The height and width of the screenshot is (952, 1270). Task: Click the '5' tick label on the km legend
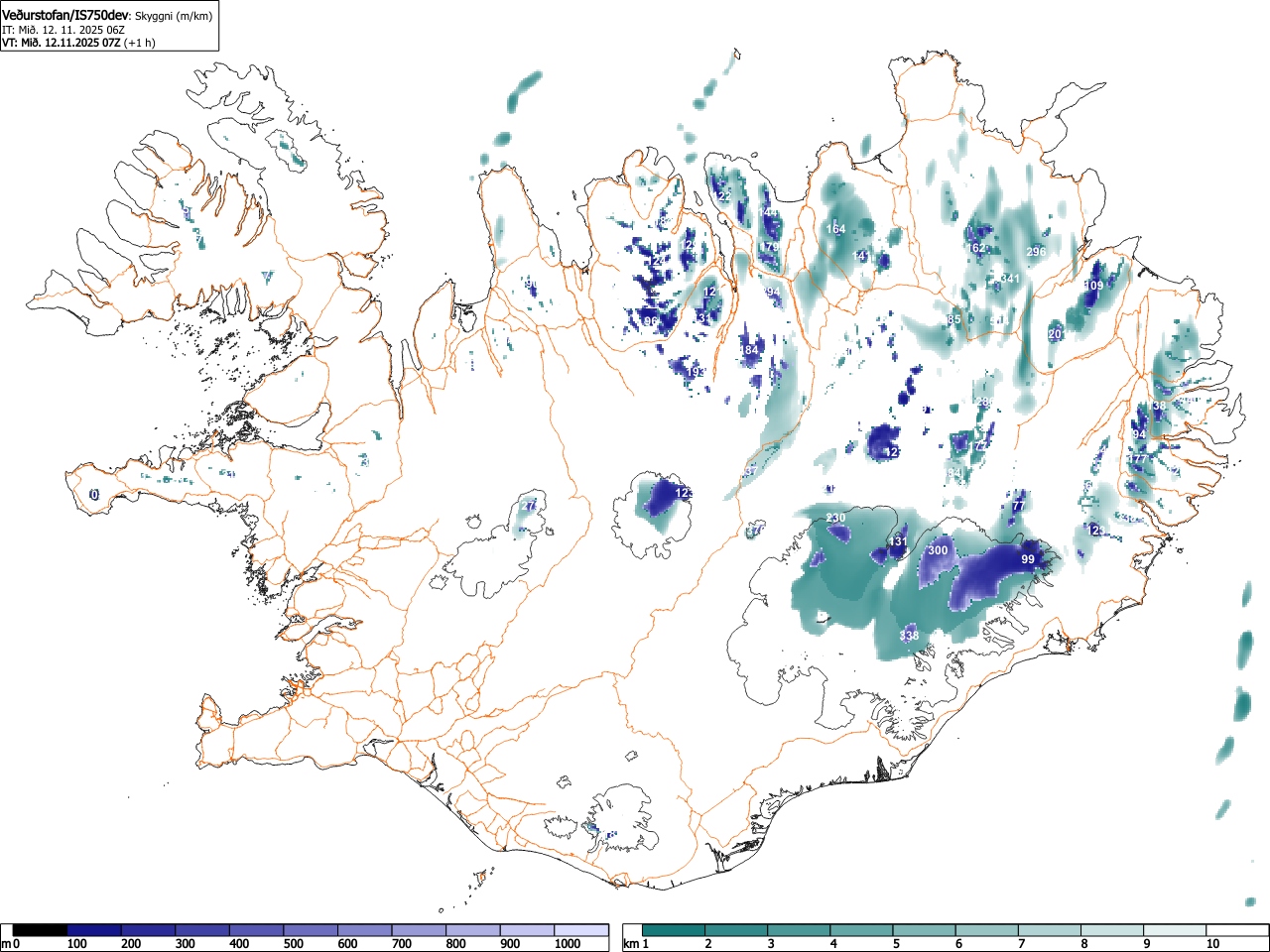click(895, 944)
